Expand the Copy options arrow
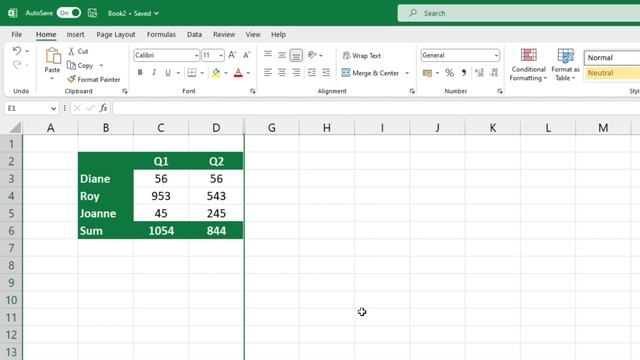The width and height of the screenshot is (640, 360). click(101, 65)
